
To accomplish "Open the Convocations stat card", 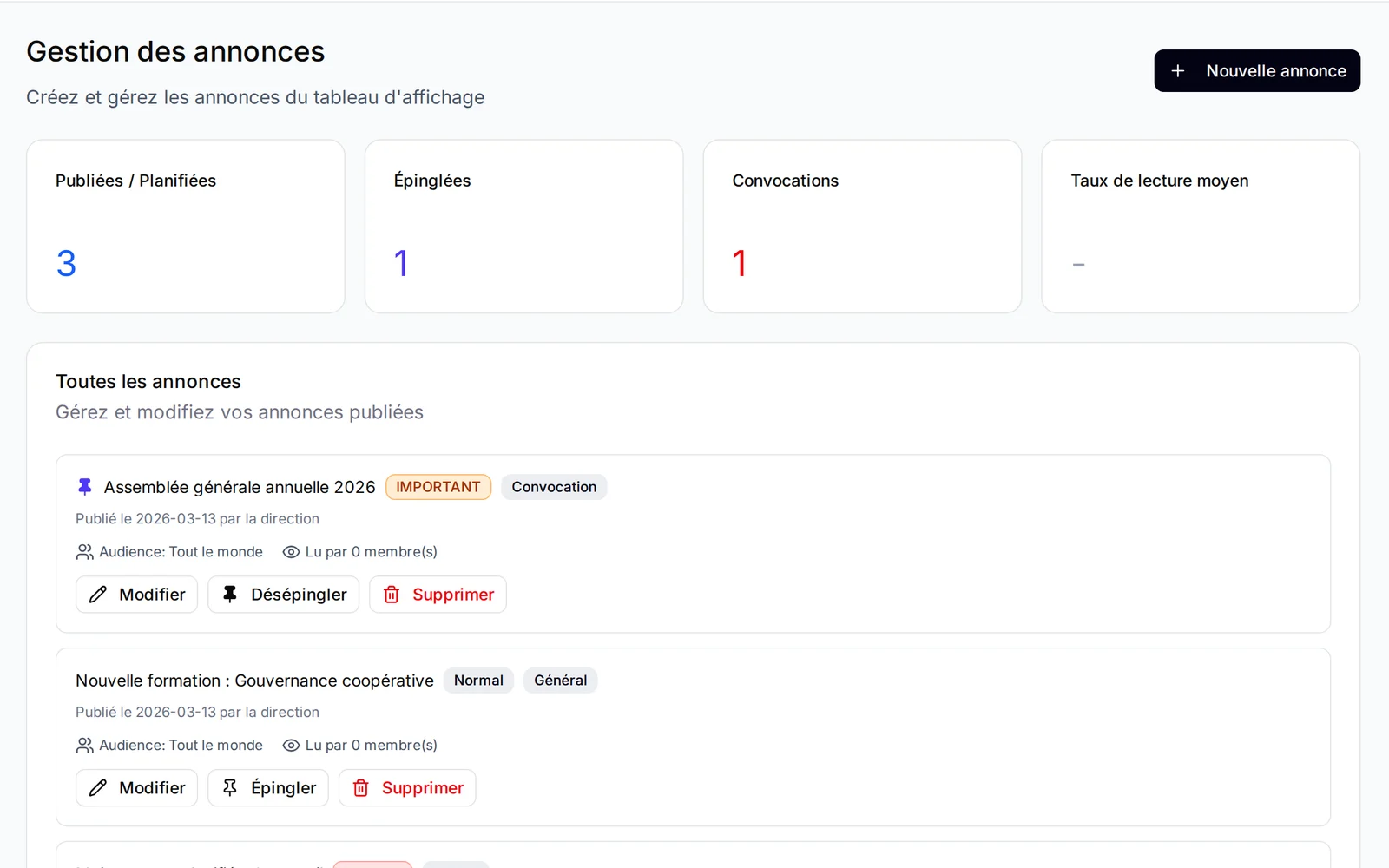I will coord(863,227).
